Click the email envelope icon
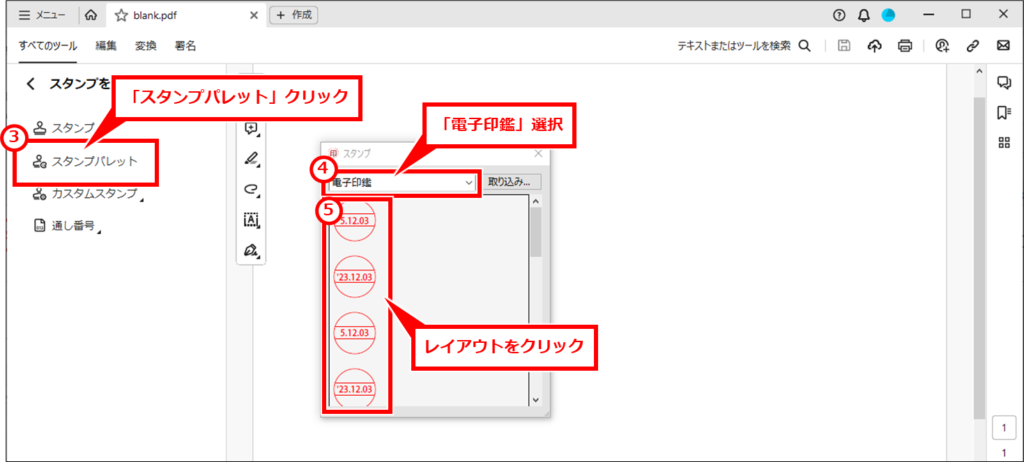The image size is (1024, 462). point(1003,45)
